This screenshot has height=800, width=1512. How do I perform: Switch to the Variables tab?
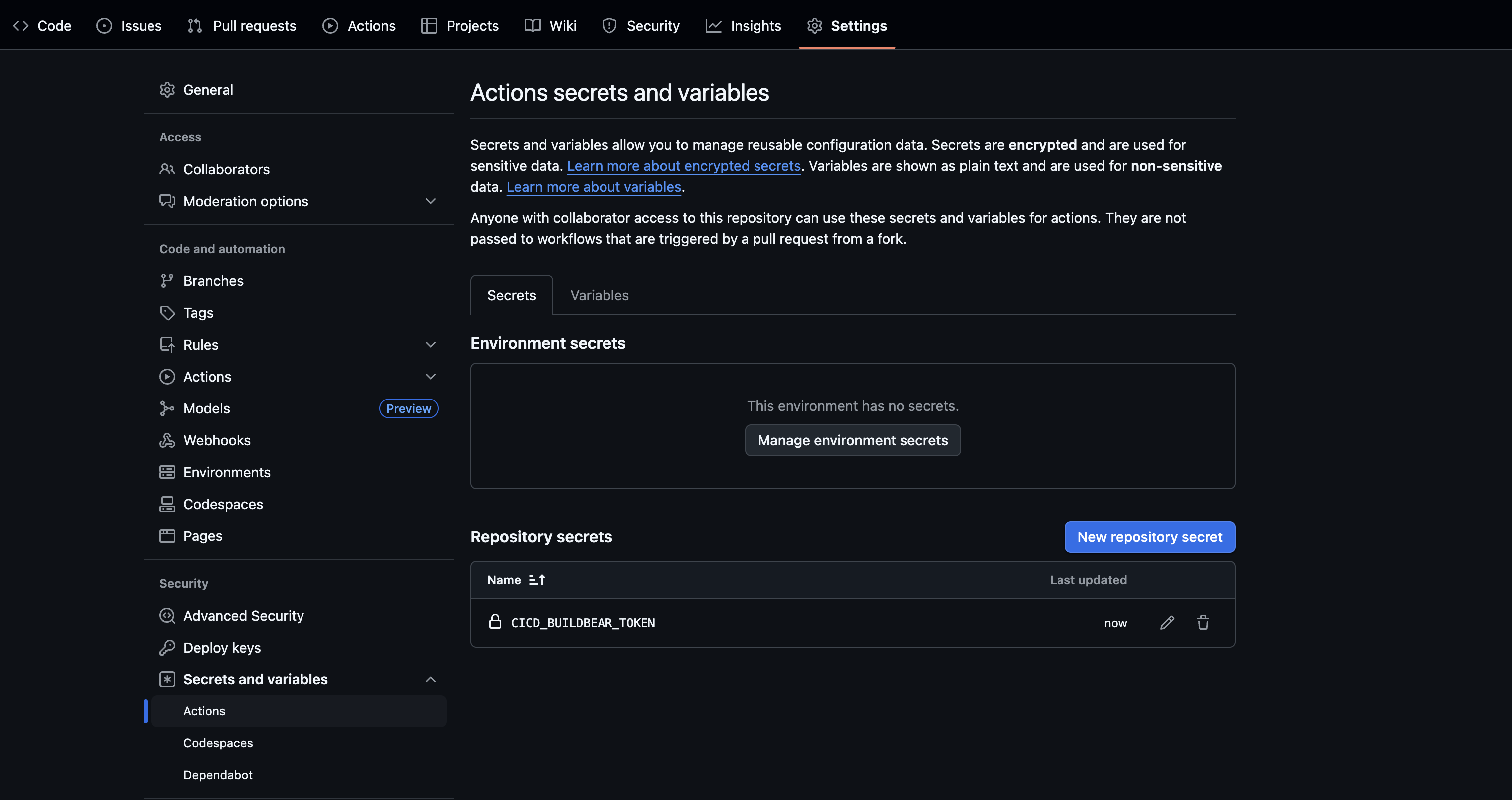tap(599, 295)
